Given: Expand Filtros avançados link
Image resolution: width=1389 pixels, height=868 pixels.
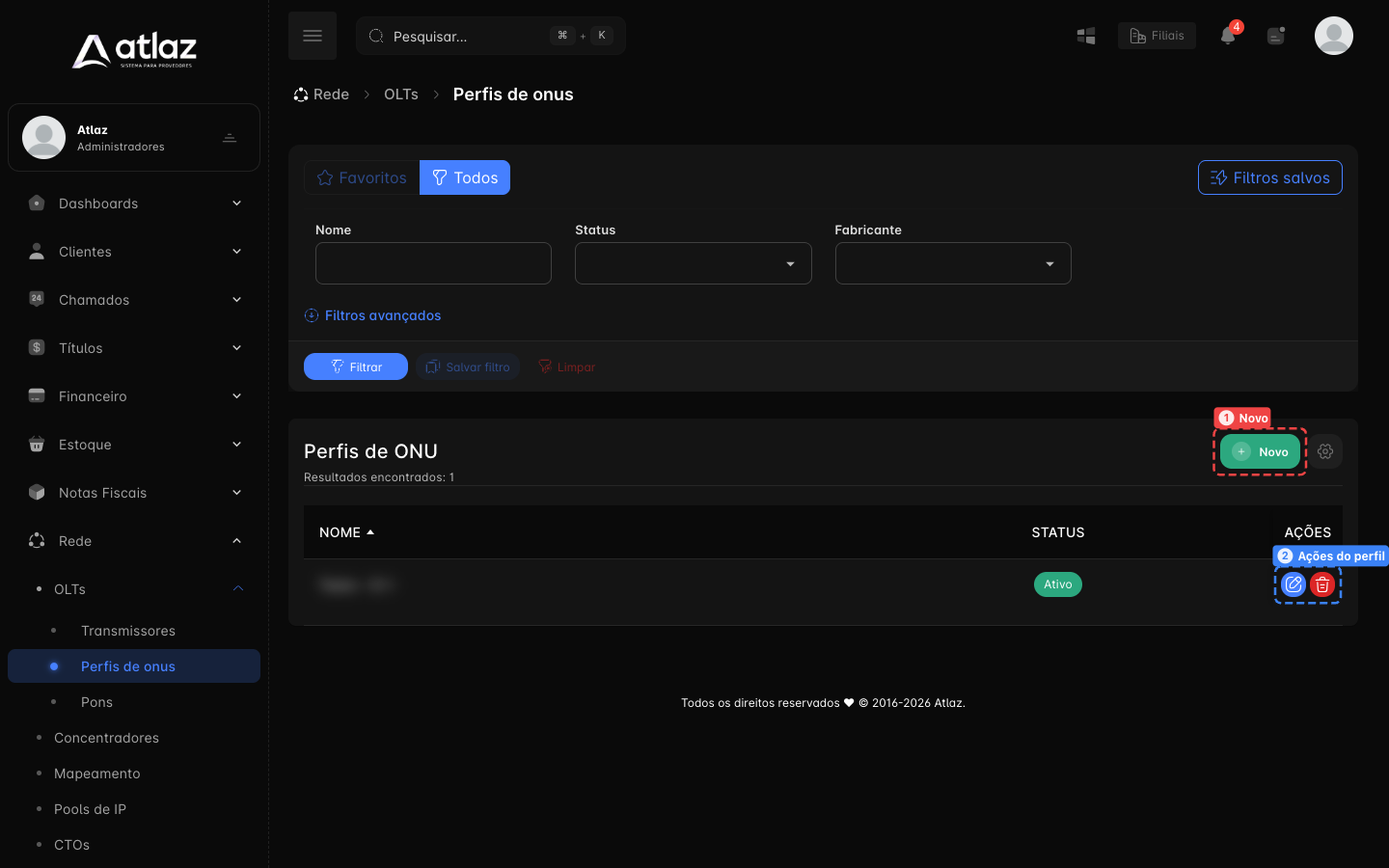Looking at the screenshot, I should point(372,315).
